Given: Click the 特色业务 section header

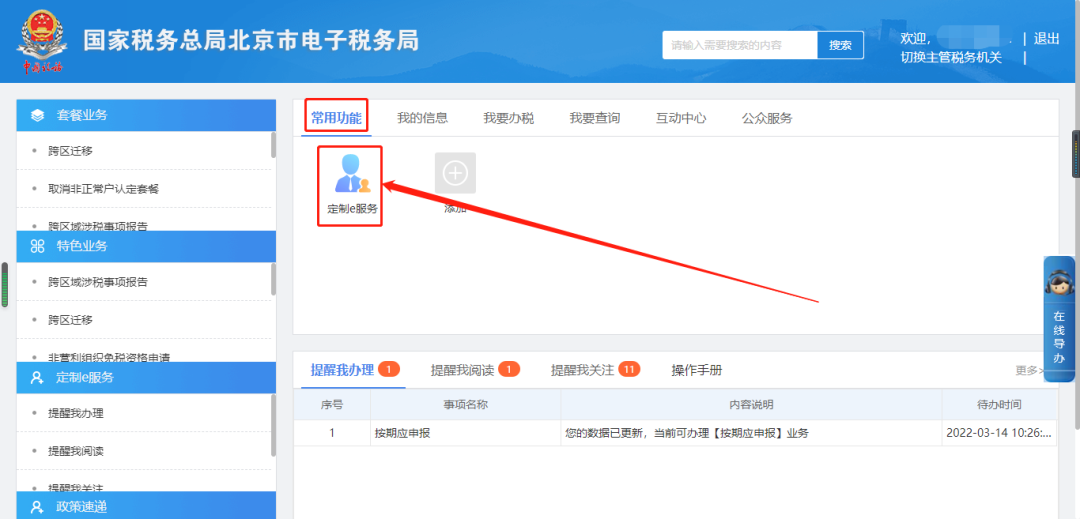Looking at the screenshot, I should coord(146,246).
